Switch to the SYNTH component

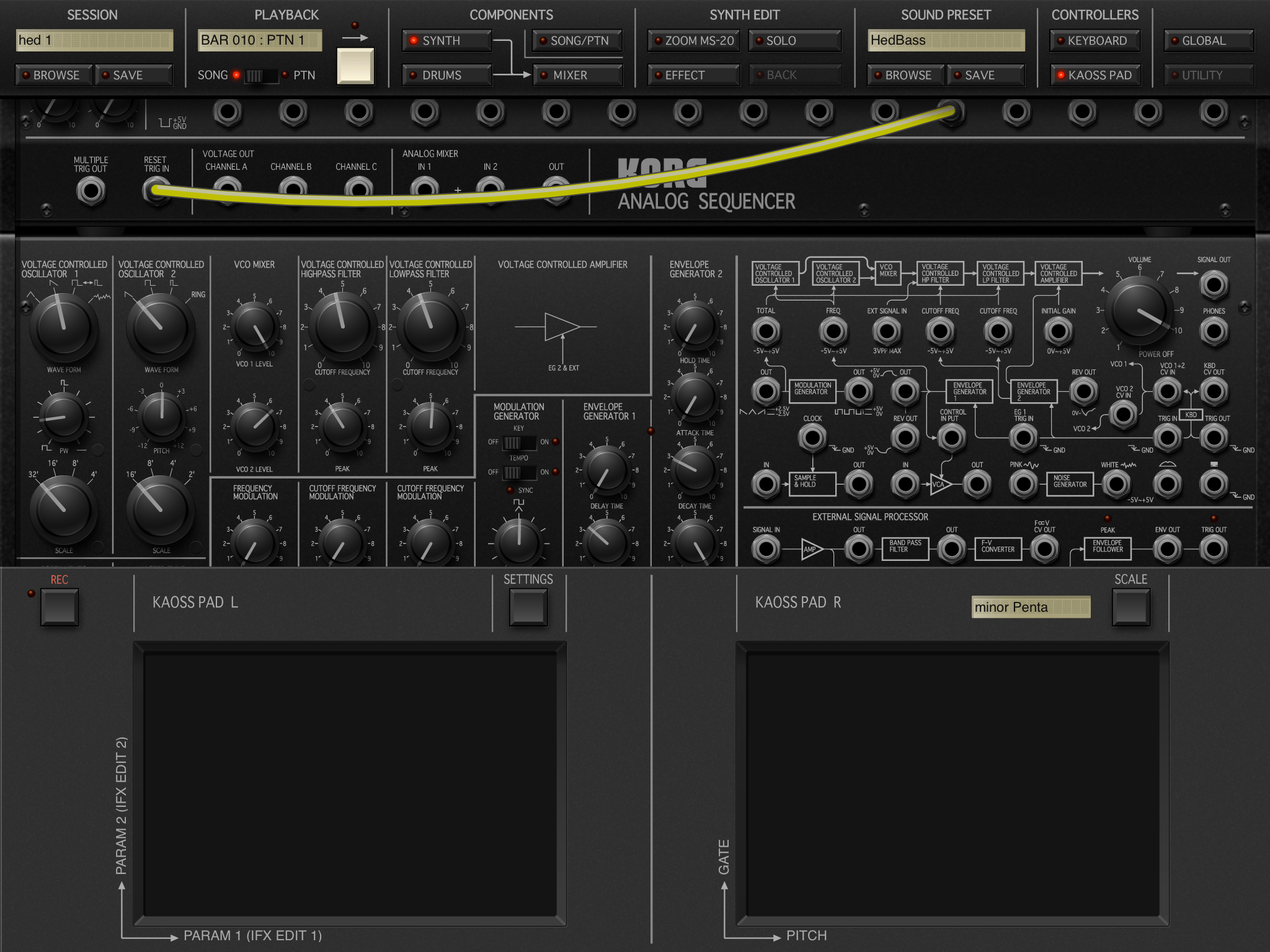(x=445, y=41)
